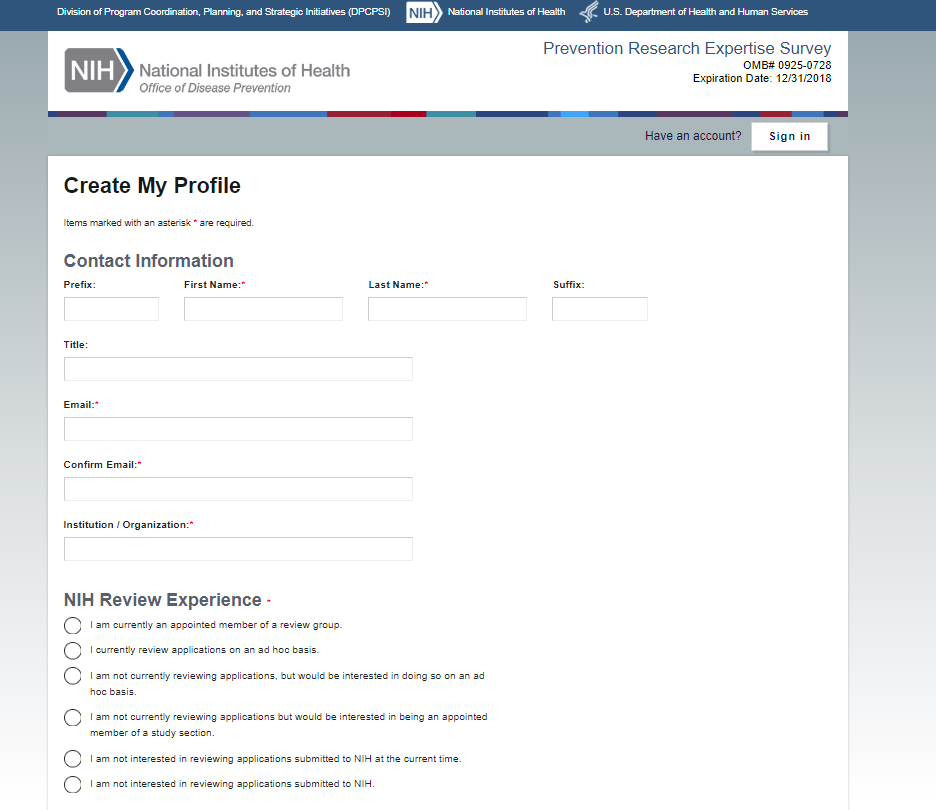
Task: Select 'I am not interested in reviewing applications submitted to NIH.'
Action: pyautogui.click(x=73, y=784)
